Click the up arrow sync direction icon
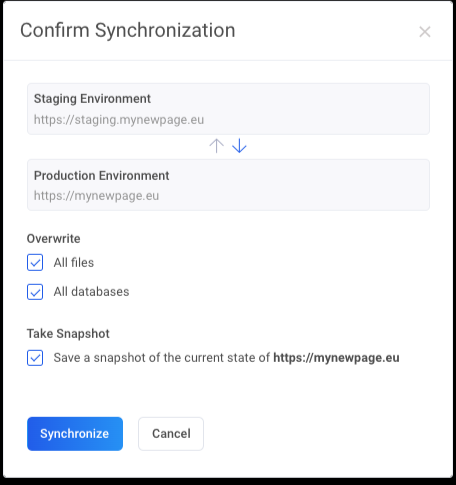This screenshot has height=485, width=456. (217, 146)
